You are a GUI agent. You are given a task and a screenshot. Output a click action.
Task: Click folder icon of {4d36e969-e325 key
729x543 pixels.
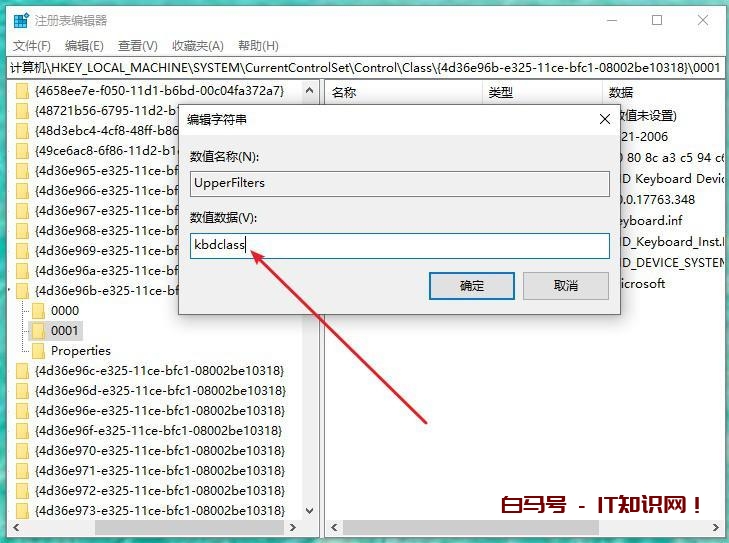pos(22,251)
